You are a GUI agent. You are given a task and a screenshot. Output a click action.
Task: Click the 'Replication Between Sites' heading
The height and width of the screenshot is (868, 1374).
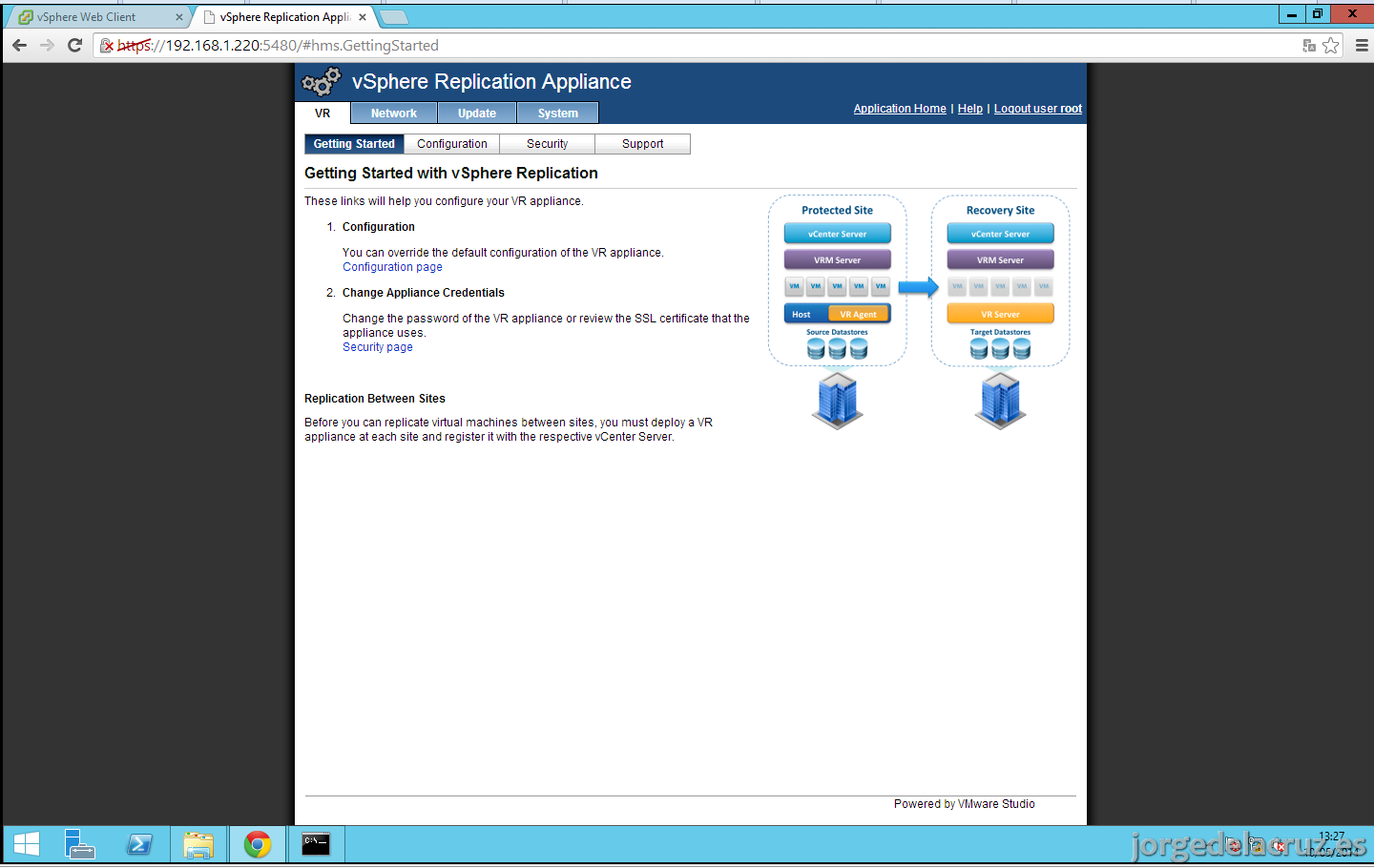click(x=375, y=399)
